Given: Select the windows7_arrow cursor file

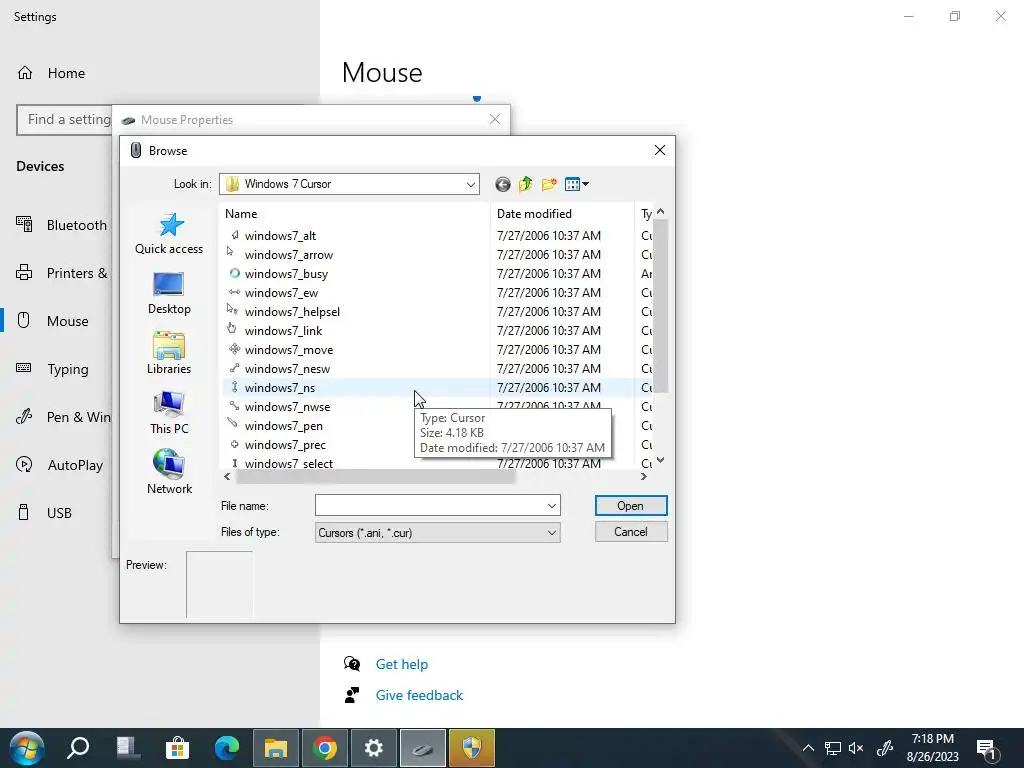Looking at the screenshot, I should 289,255.
